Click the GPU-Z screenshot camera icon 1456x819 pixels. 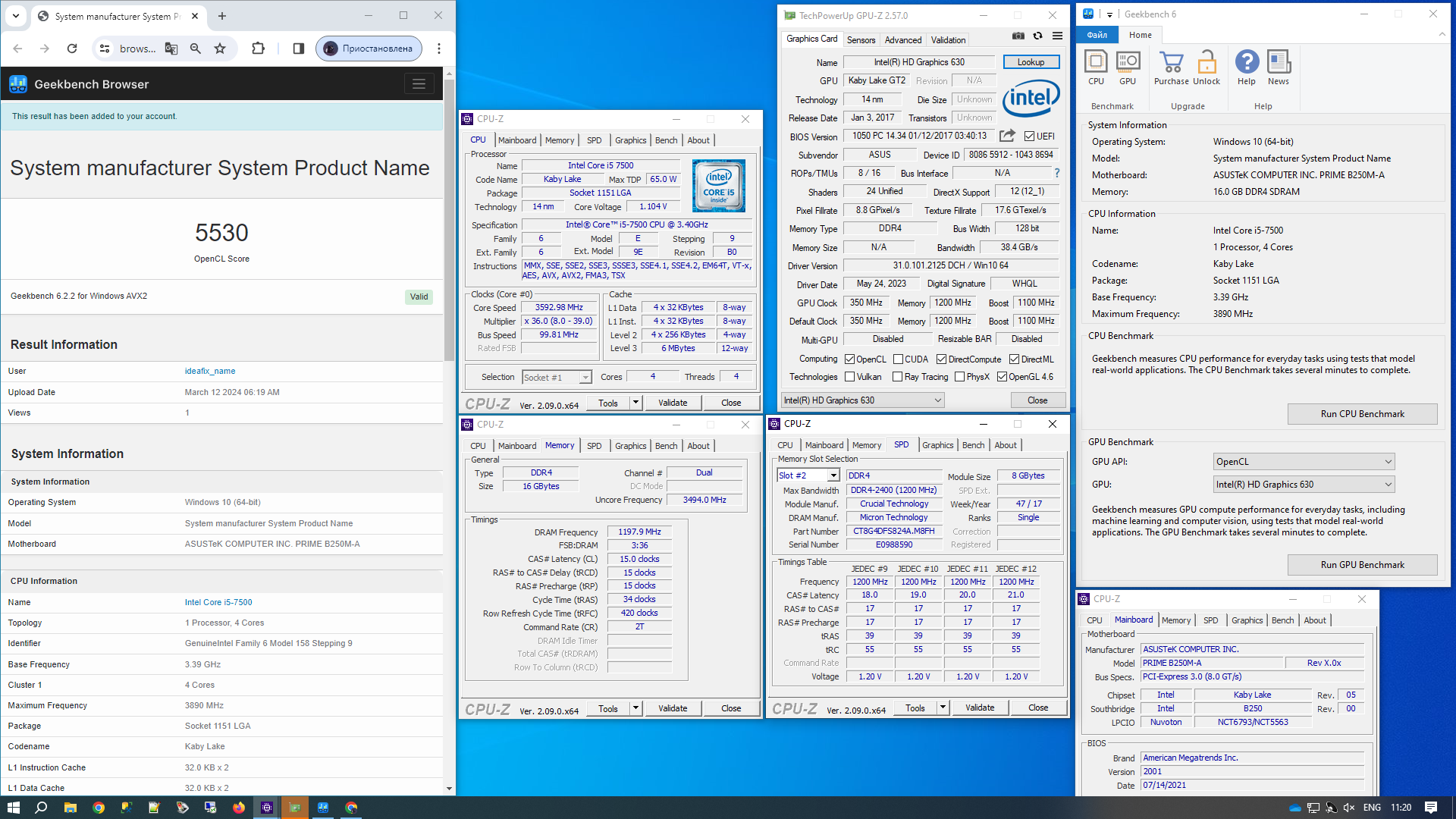[1018, 36]
